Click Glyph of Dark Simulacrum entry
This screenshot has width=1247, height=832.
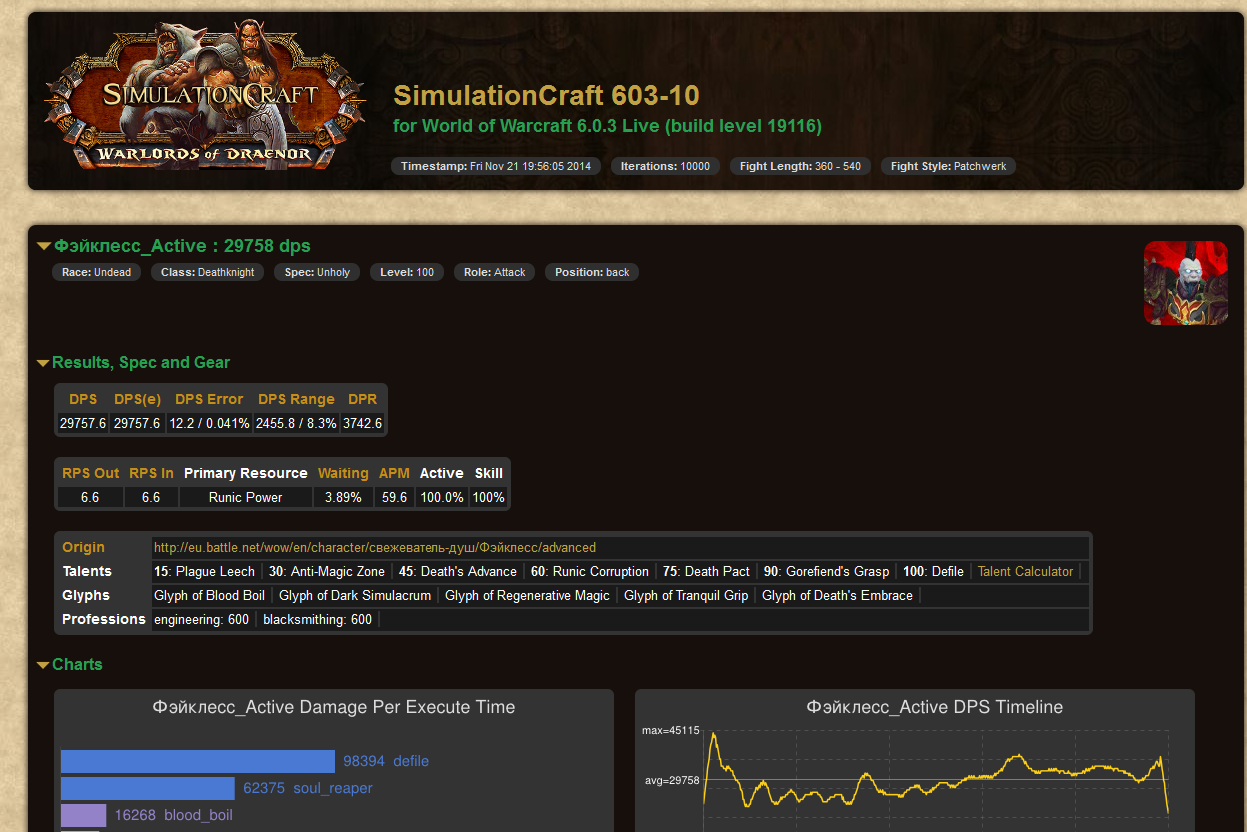click(x=355, y=596)
